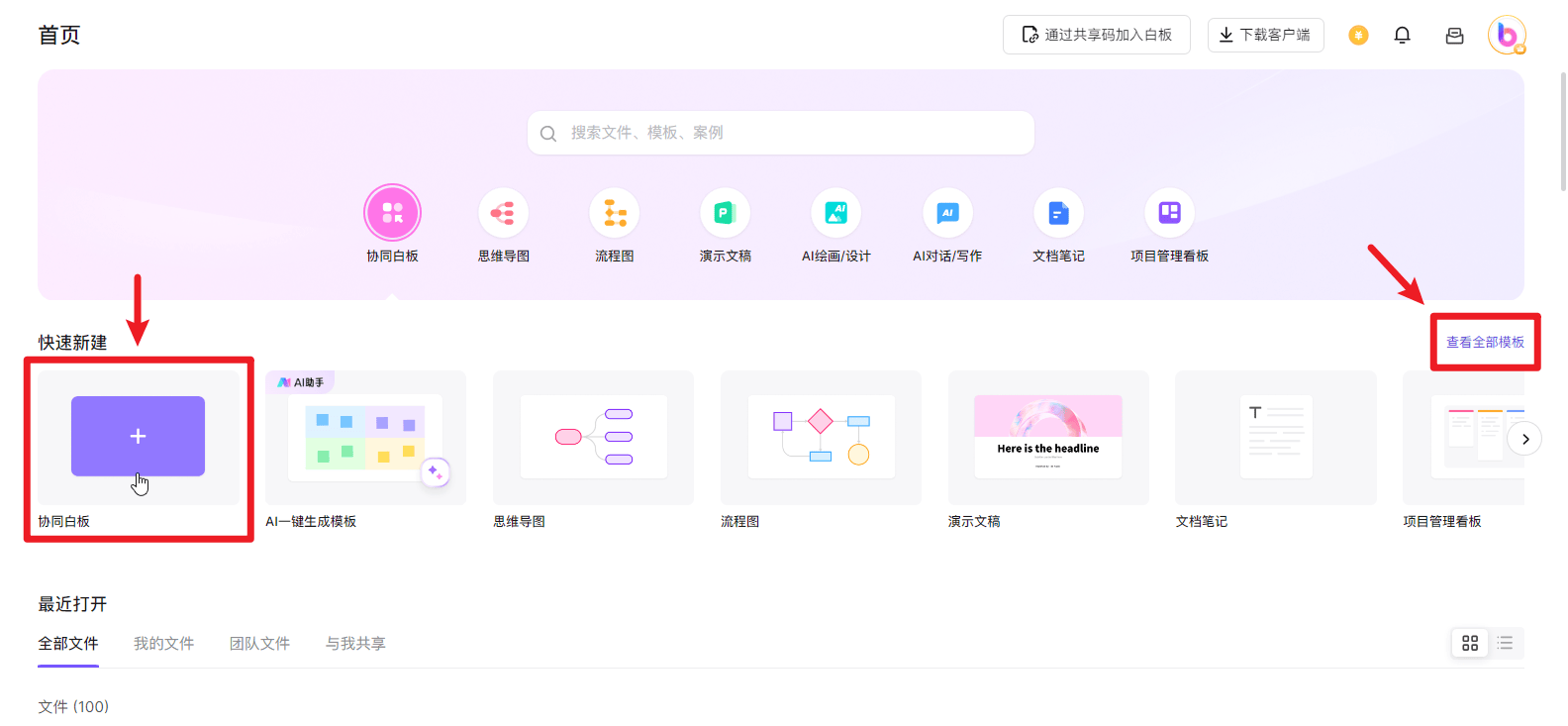This screenshot has height=726, width=1568.
Task: Open the notification bell
Action: (1402, 36)
